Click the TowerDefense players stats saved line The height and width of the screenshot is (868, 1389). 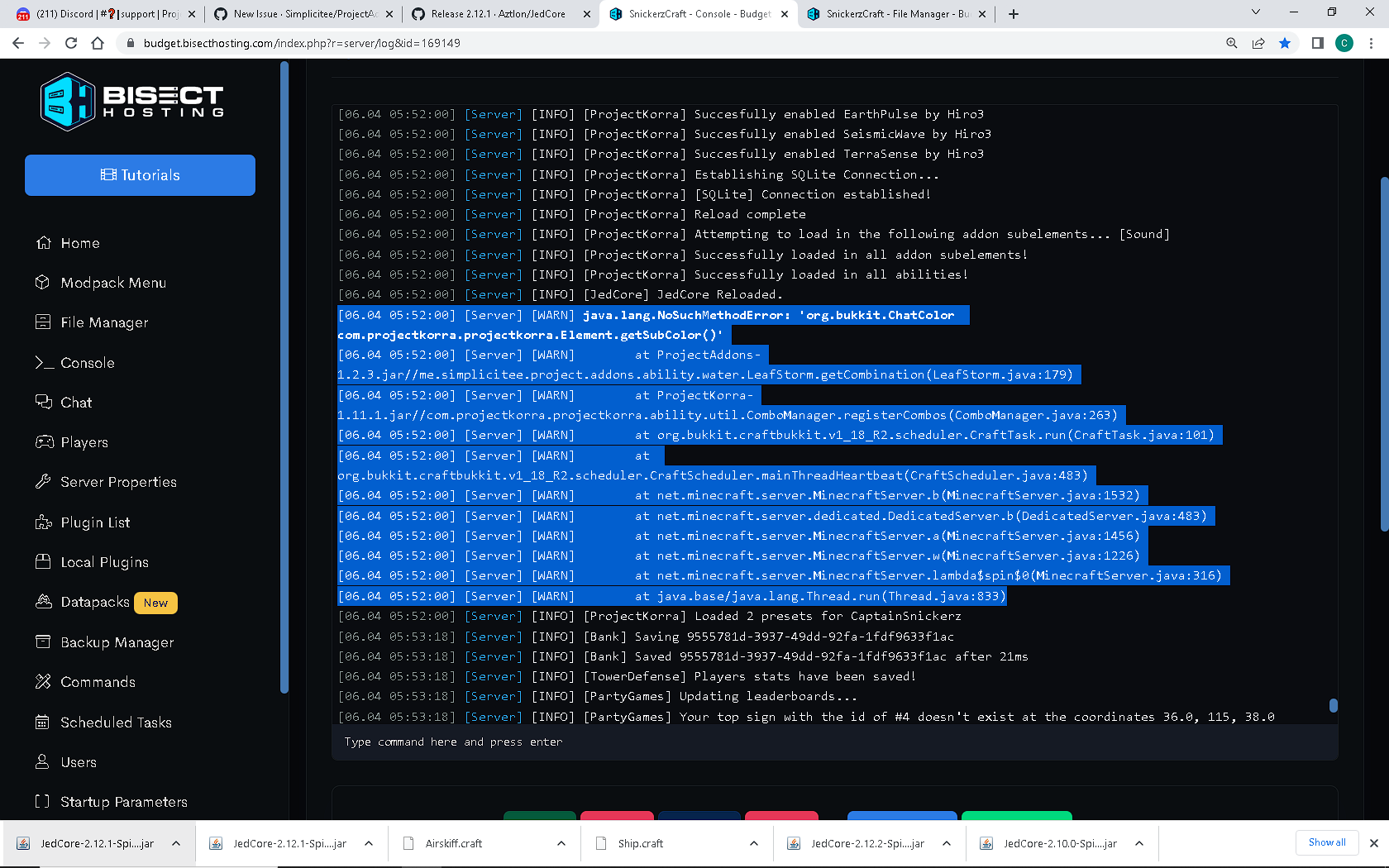[626, 676]
